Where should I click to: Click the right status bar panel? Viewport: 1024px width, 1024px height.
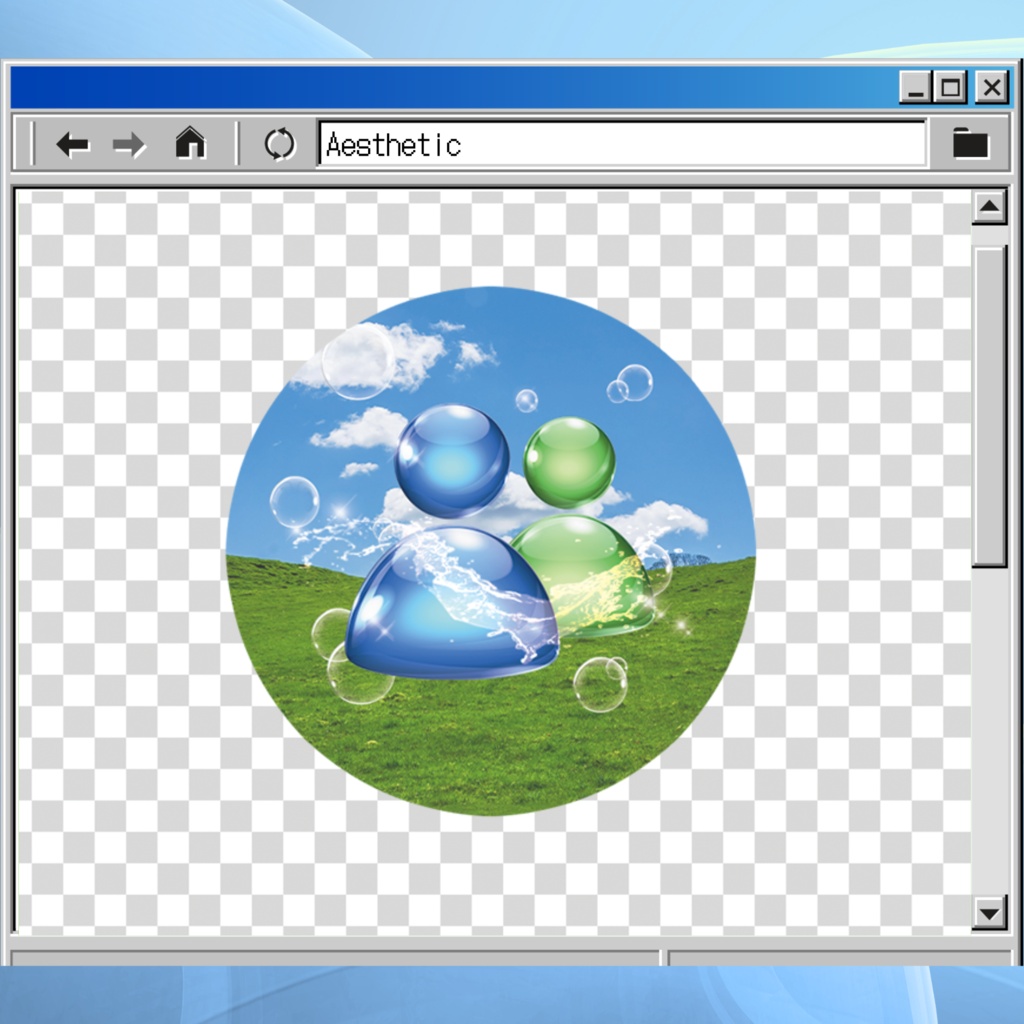click(x=840, y=957)
